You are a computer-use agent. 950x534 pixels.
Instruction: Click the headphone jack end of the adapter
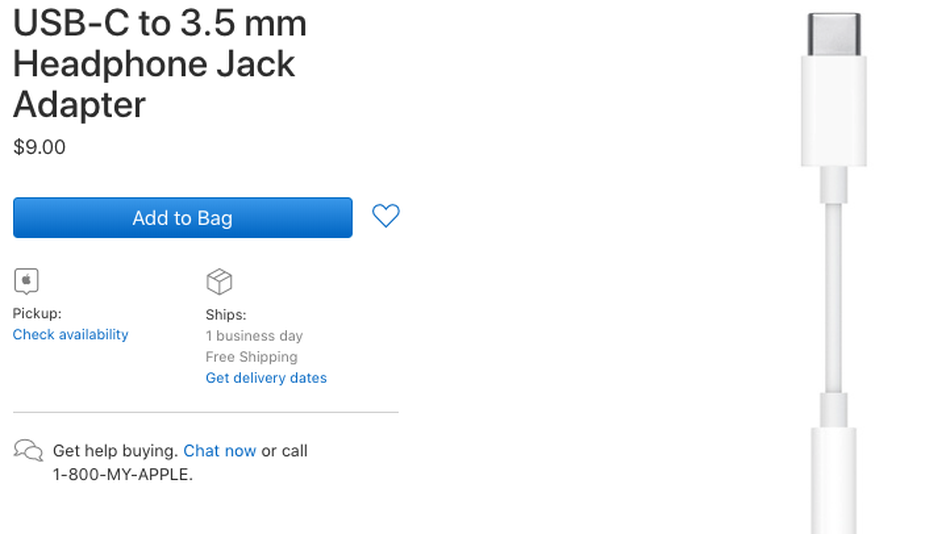click(833, 480)
